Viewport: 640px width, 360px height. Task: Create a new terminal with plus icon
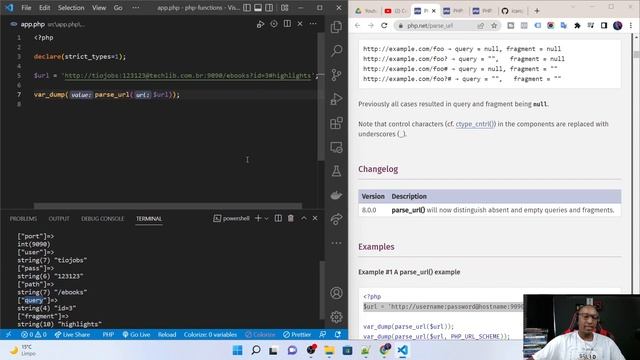coord(258,218)
